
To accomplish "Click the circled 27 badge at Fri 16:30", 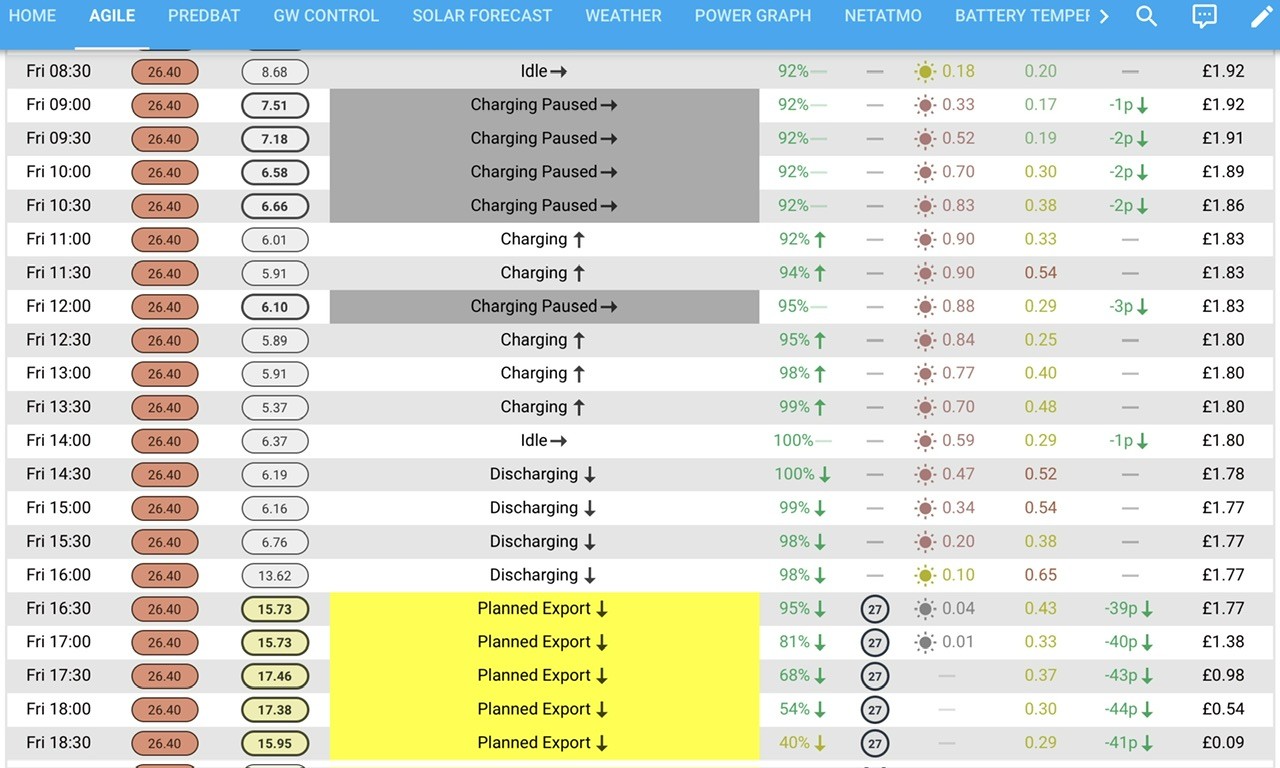I will tap(875, 609).
